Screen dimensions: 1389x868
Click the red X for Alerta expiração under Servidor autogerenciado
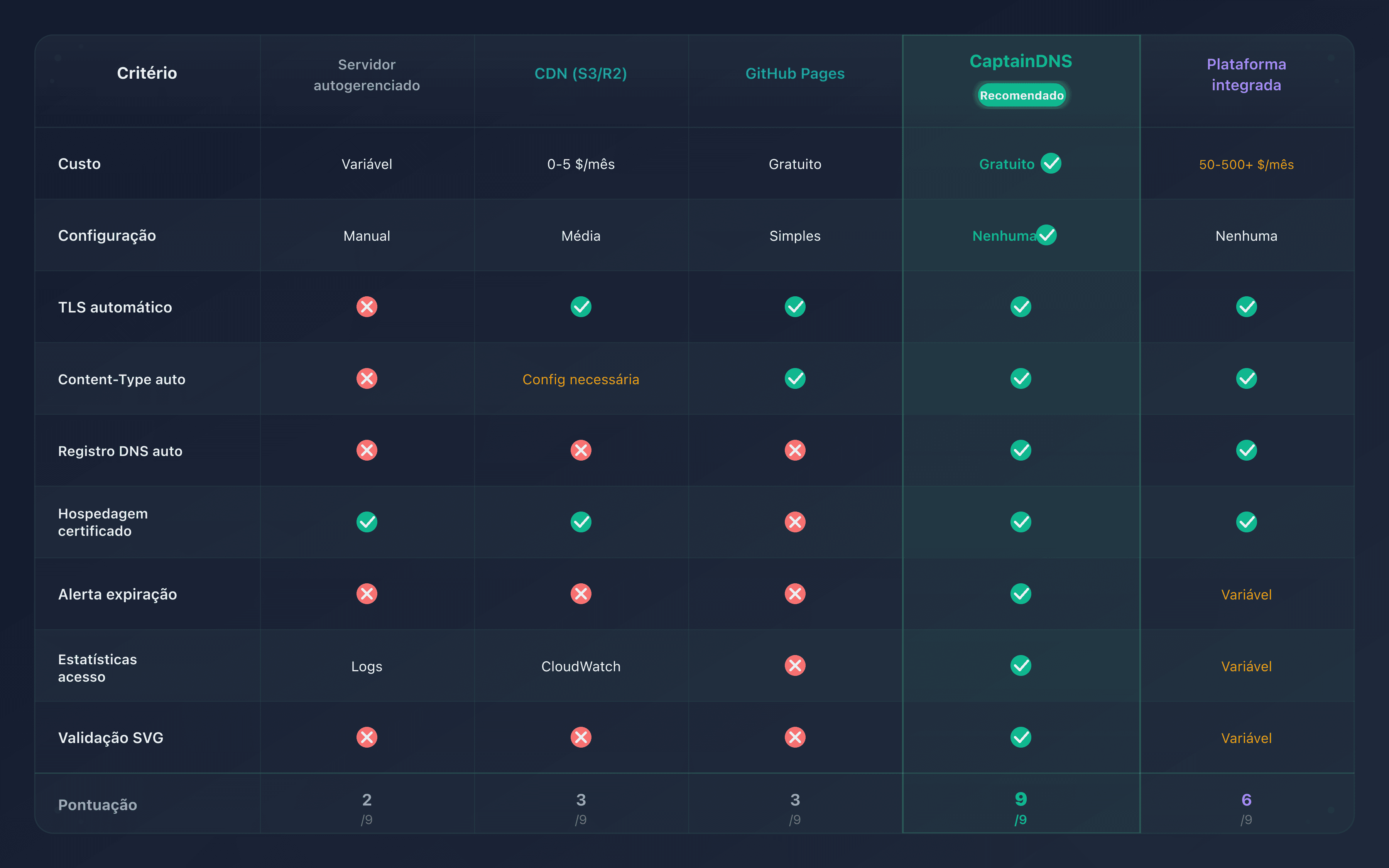(x=367, y=594)
